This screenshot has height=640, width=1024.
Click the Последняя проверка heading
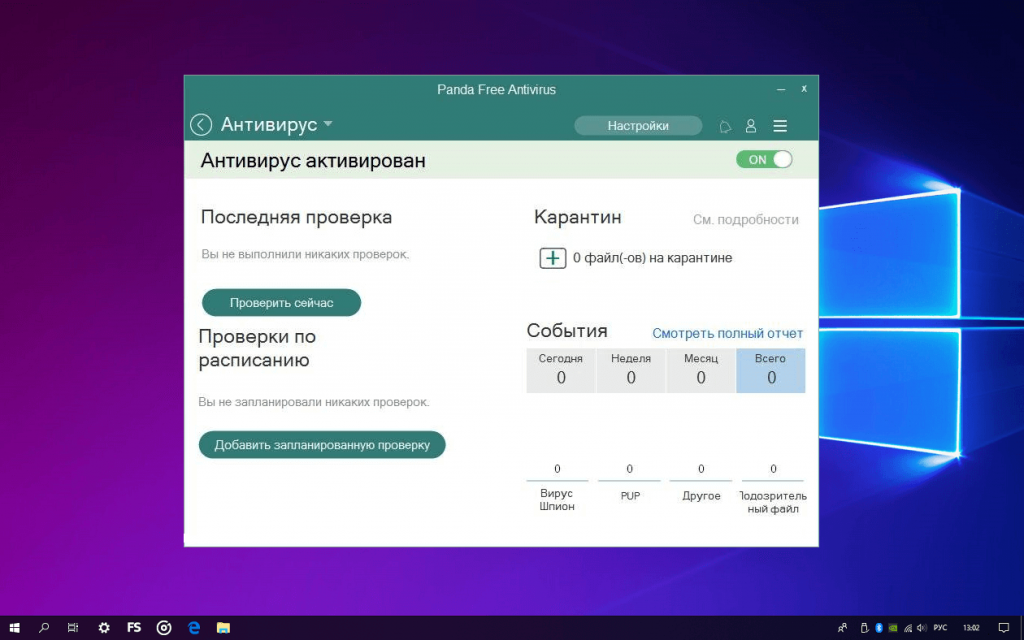click(x=296, y=217)
